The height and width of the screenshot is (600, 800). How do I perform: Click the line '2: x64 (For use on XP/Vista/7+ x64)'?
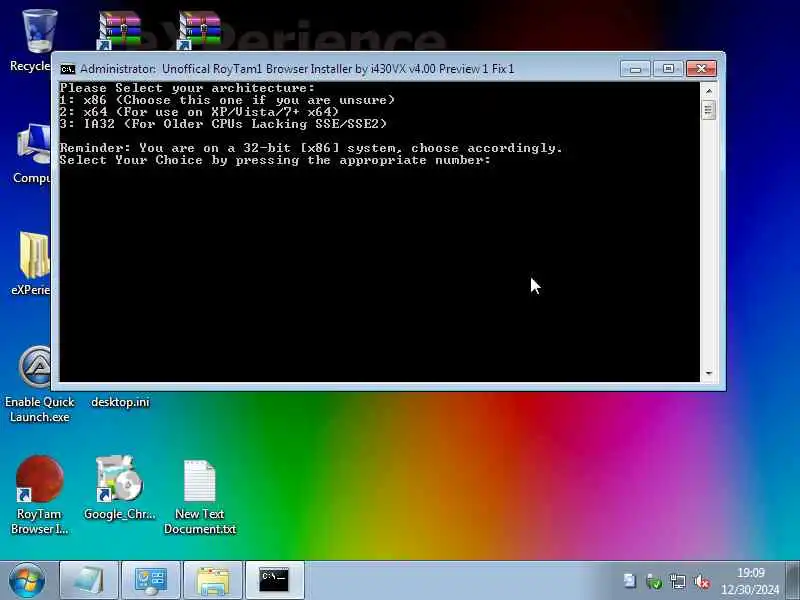click(x=199, y=112)
